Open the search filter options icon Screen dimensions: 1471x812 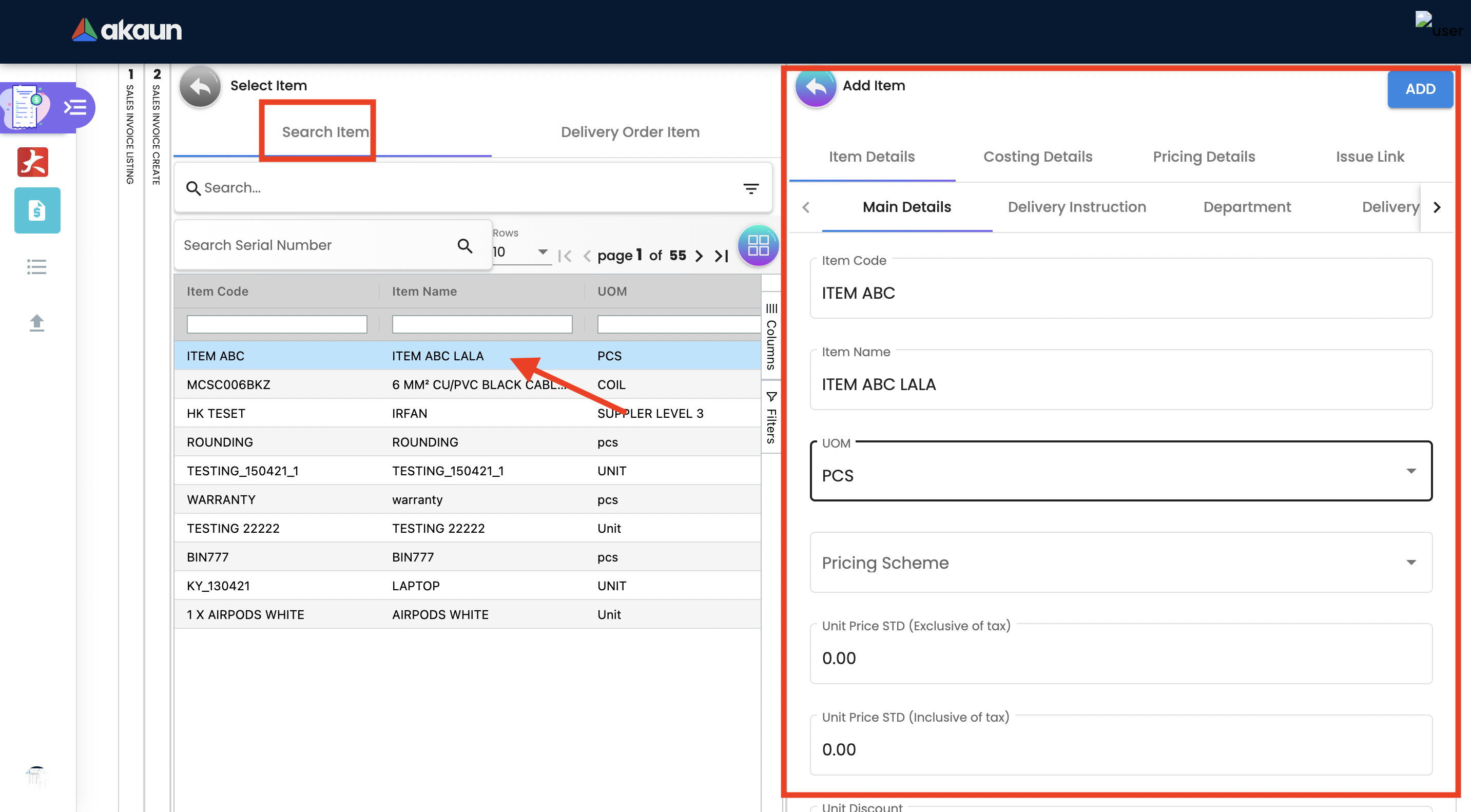750,188
